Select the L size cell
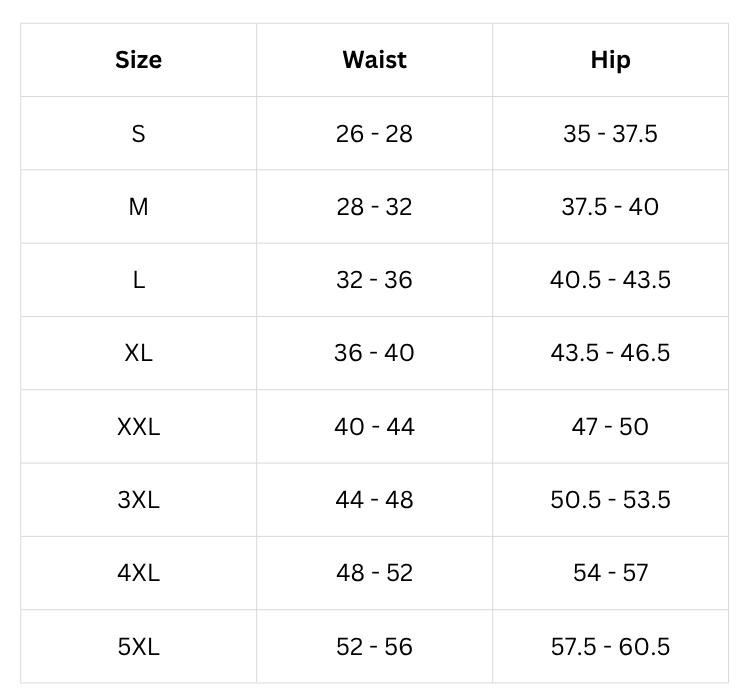 (x=138, y=280)
